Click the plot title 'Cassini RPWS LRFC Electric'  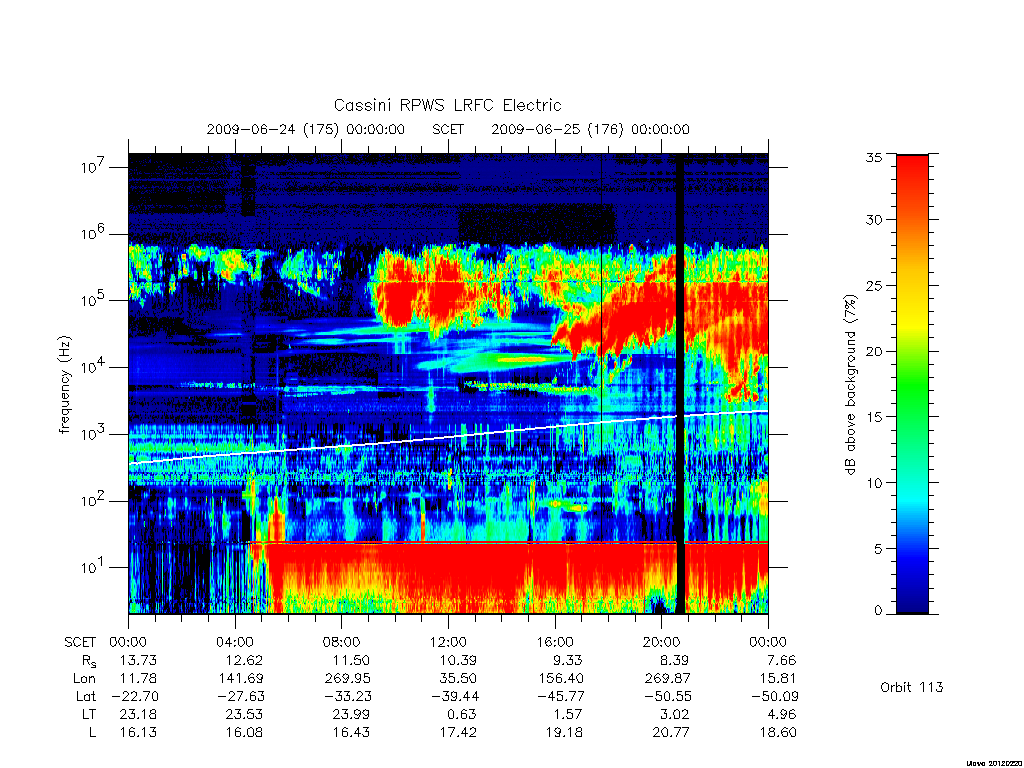pyautogui.click(x=447, y=105)
